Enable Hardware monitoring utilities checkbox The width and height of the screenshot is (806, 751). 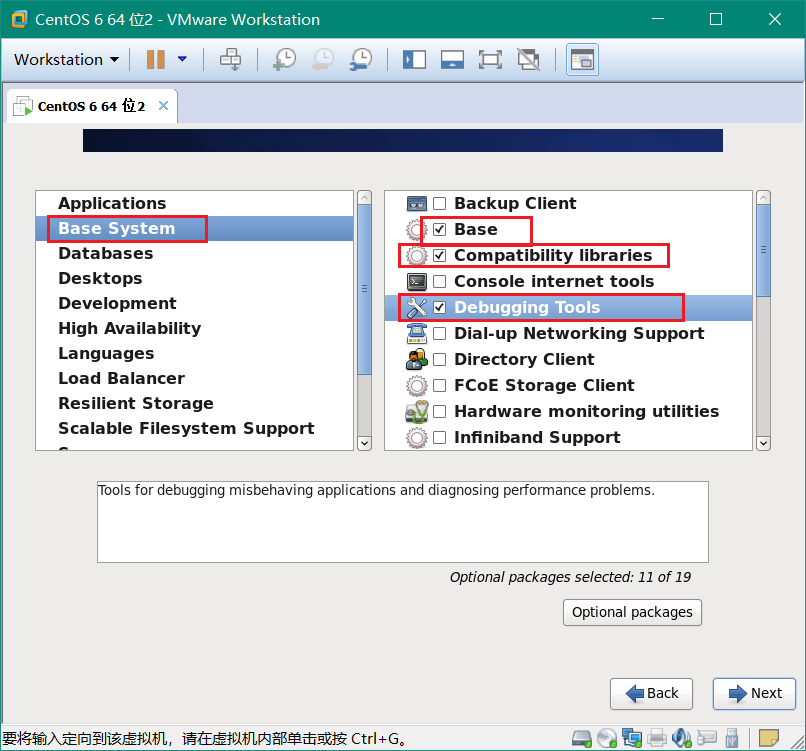coord(439,411)
